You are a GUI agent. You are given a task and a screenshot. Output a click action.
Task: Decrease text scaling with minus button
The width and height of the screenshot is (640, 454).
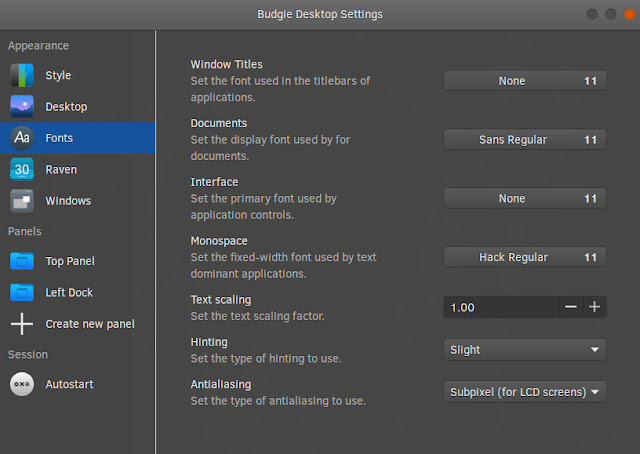pos(571,307)
